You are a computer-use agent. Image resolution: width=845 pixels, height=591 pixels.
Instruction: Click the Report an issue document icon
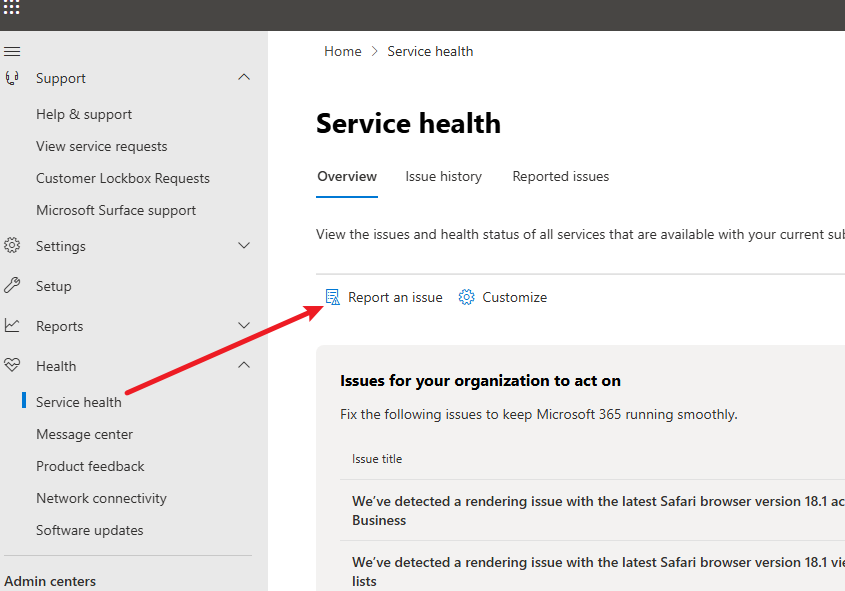[333, 297]
